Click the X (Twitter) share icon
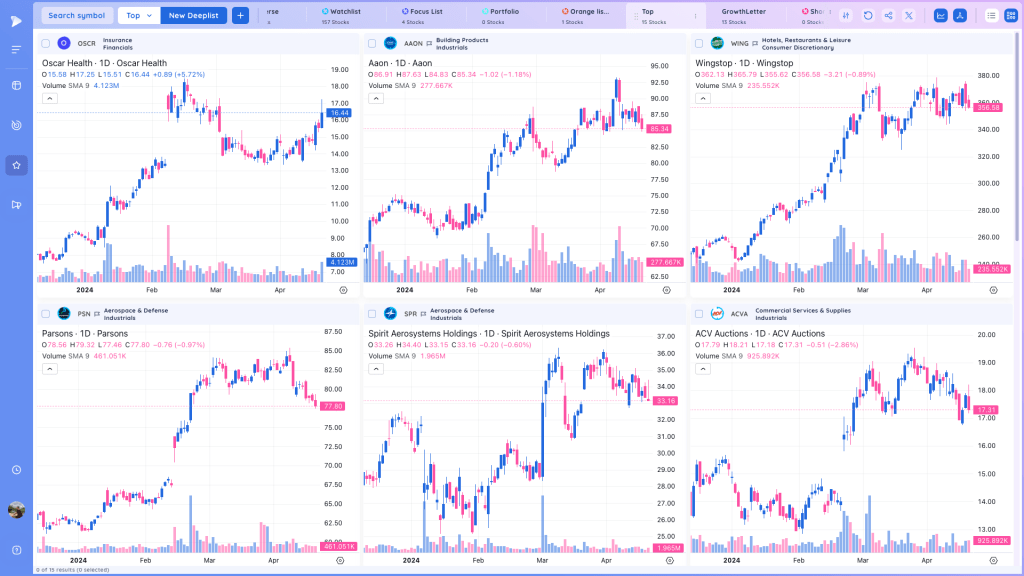1024x576 pixels. coord(908,16)
